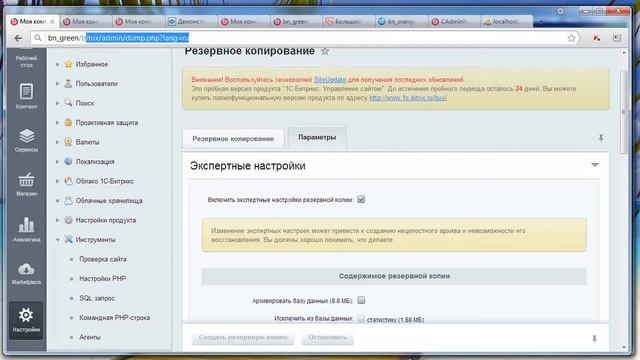Click the Облачные хранилища icon
Image resolution: width=640 pixels, height=360 pixels.
pyautogui.click(x=68, y=200)
